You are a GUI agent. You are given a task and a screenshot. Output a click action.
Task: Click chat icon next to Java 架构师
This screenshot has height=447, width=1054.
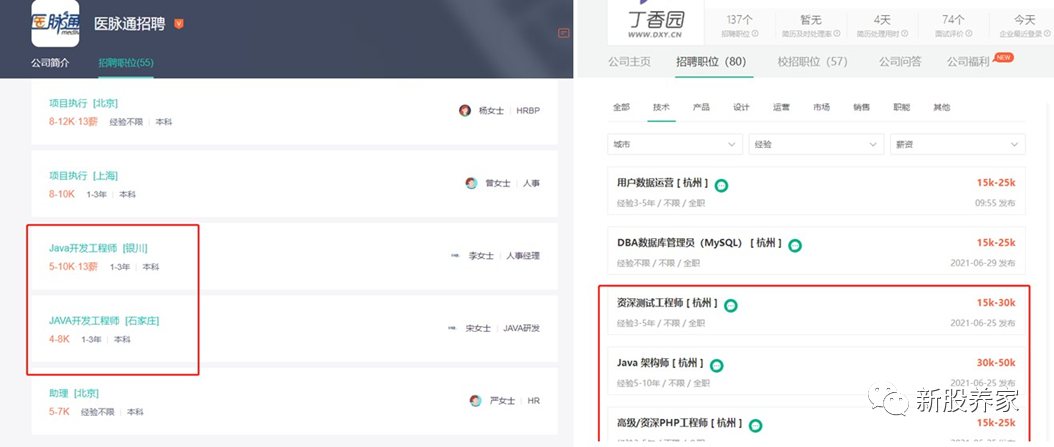(717, 366)
